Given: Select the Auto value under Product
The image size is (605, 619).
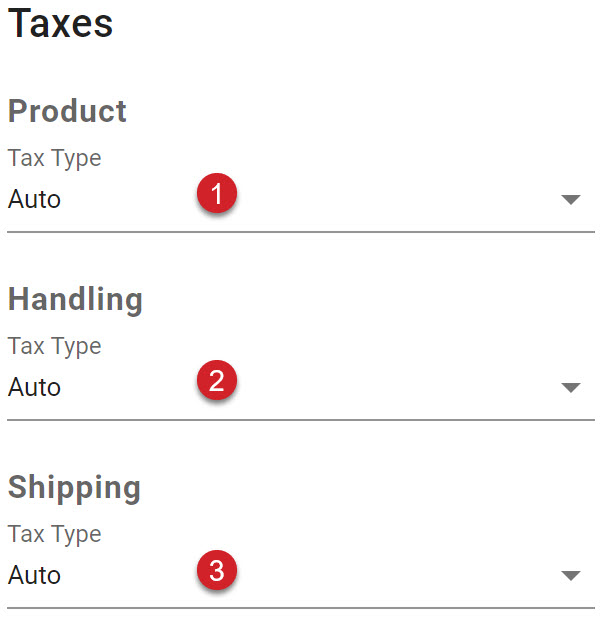Looking at the screenshot, I should (x=34, y=199).
